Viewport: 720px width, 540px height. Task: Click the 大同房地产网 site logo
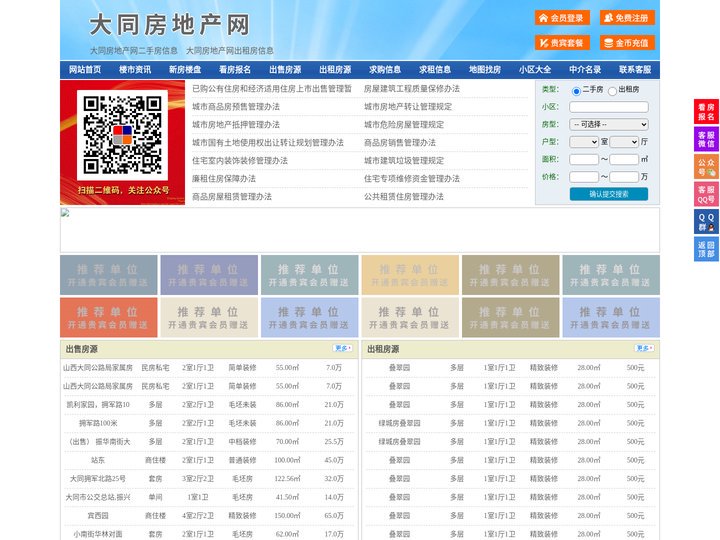pyautogui.click(x=170, y=24)
